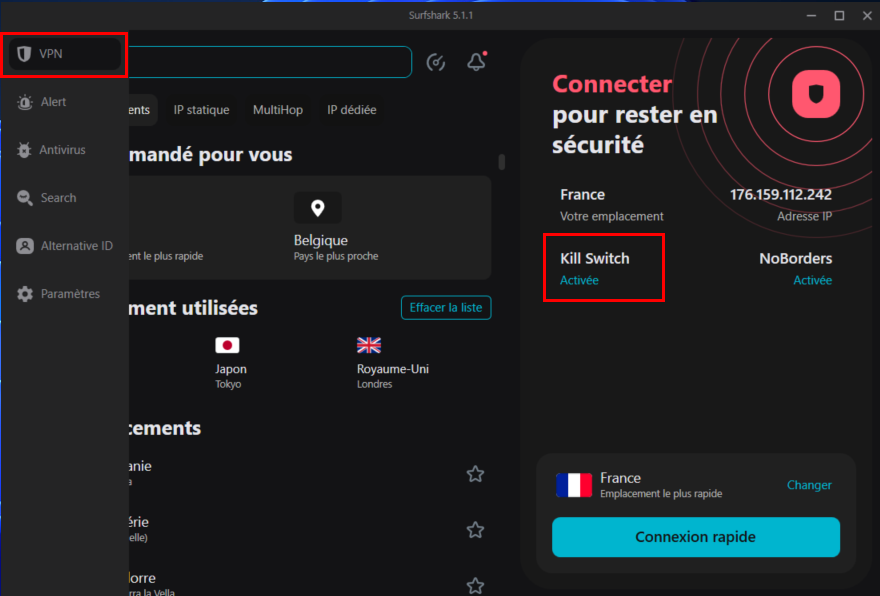Click the United Kingdom flag icon

coord(369,345)
